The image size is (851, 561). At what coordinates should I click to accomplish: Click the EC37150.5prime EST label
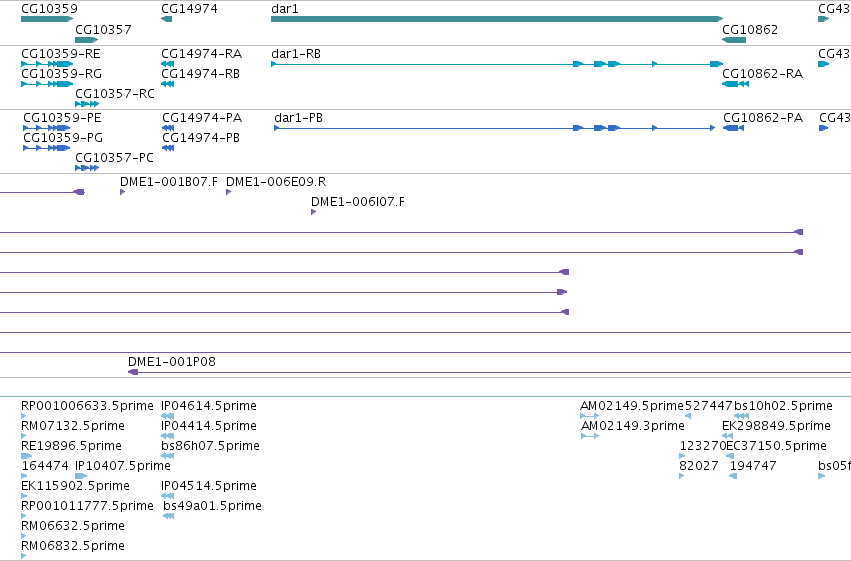[776, 446]
